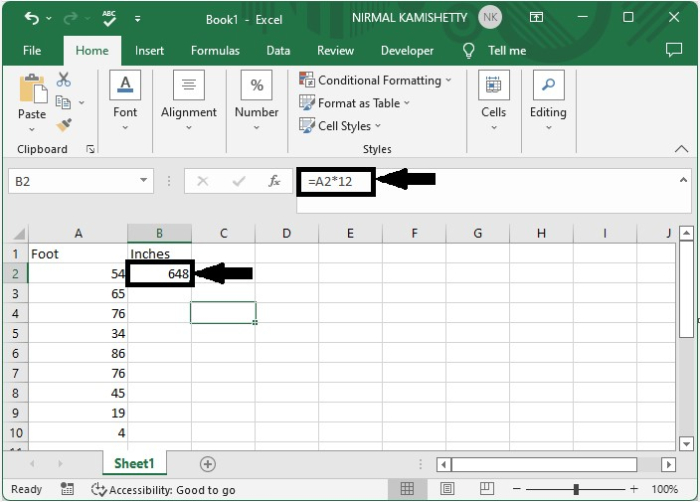This screenshot has height=502, width=700.
Task: Click the Insert Function fx icon
Action: (274, 181)
